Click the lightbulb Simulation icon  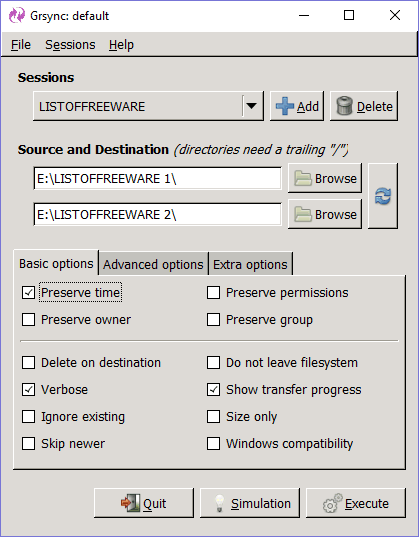tap(219, 503)
